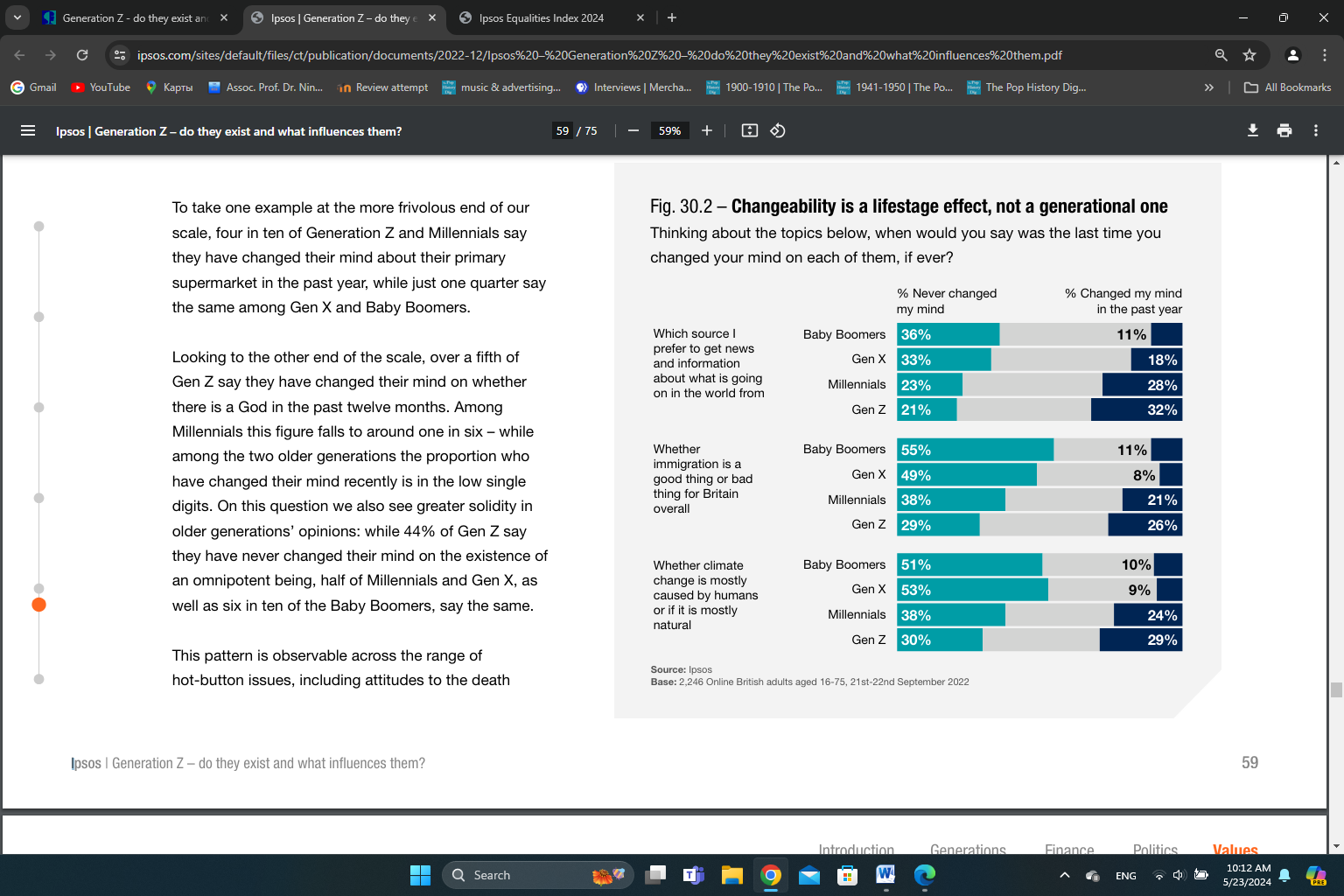Click the Fit to page icon
This screenshot has height=896, width=1344.
750,131
